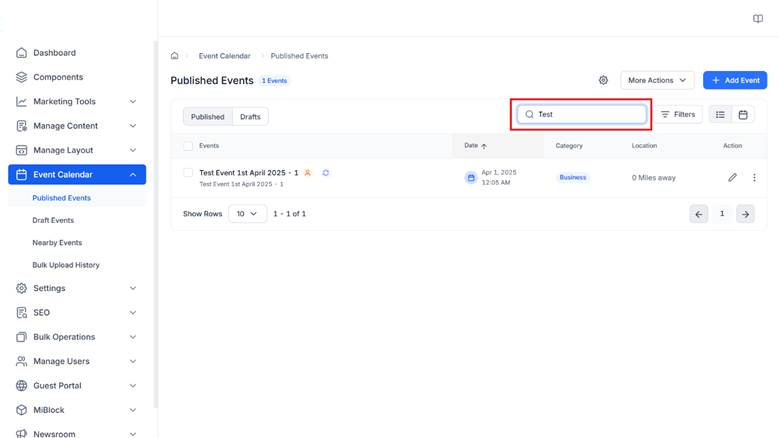Open the Published Events settings gear
The image size is (779, 438).
tap(603, 80)
